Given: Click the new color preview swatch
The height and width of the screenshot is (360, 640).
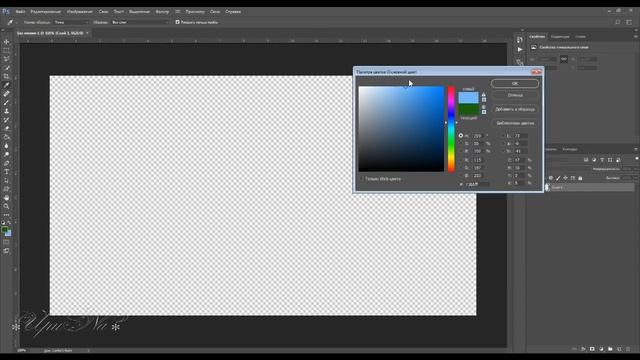Looking at the screenshot, I should 468,98.
